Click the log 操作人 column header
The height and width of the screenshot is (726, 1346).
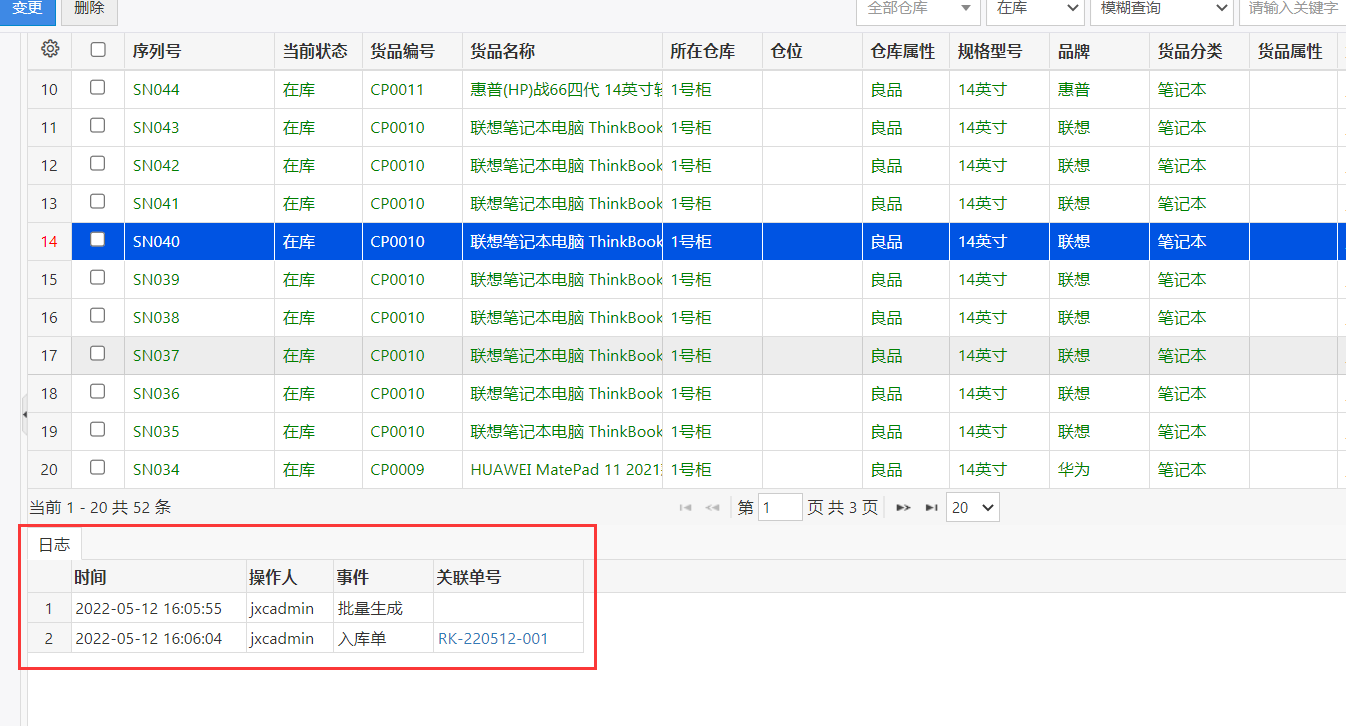290,577
